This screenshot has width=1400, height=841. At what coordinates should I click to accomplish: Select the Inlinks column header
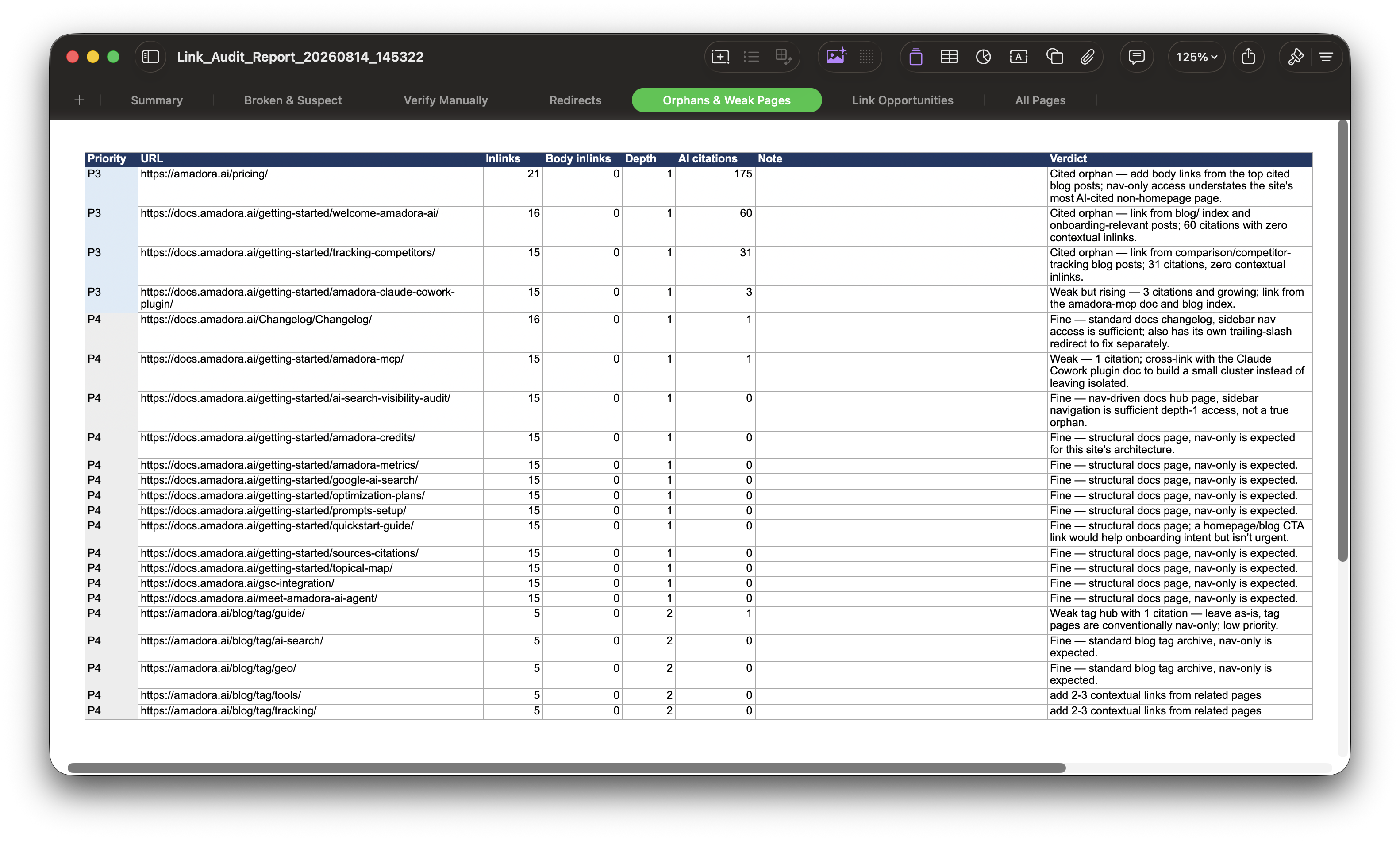coord(512,158)
